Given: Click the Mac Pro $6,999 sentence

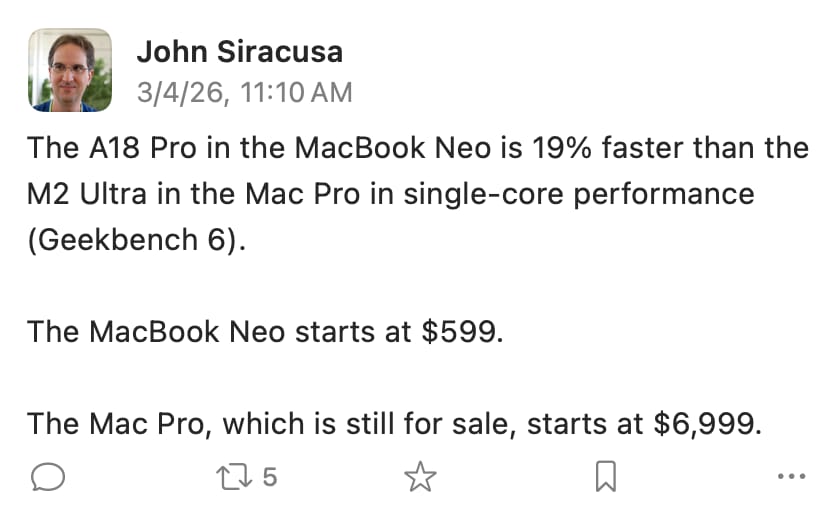Looking at the screenshot, I should 395,423.
